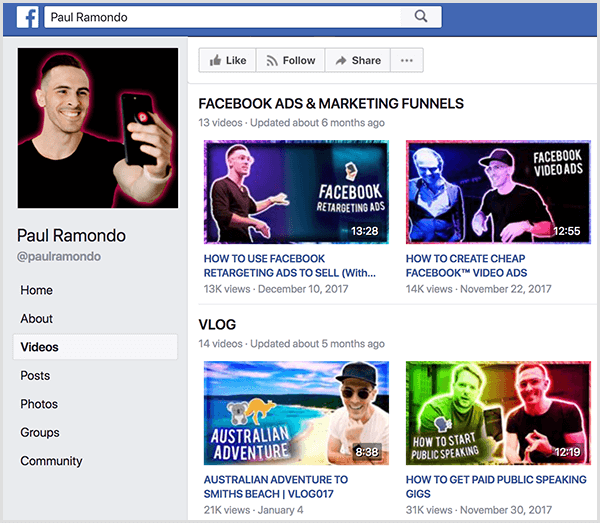The width and height of the screenshot is (600, 523).
Task: Open 'How to Create Cheap Facebook Video Ads' link
Action: point(466,266)
